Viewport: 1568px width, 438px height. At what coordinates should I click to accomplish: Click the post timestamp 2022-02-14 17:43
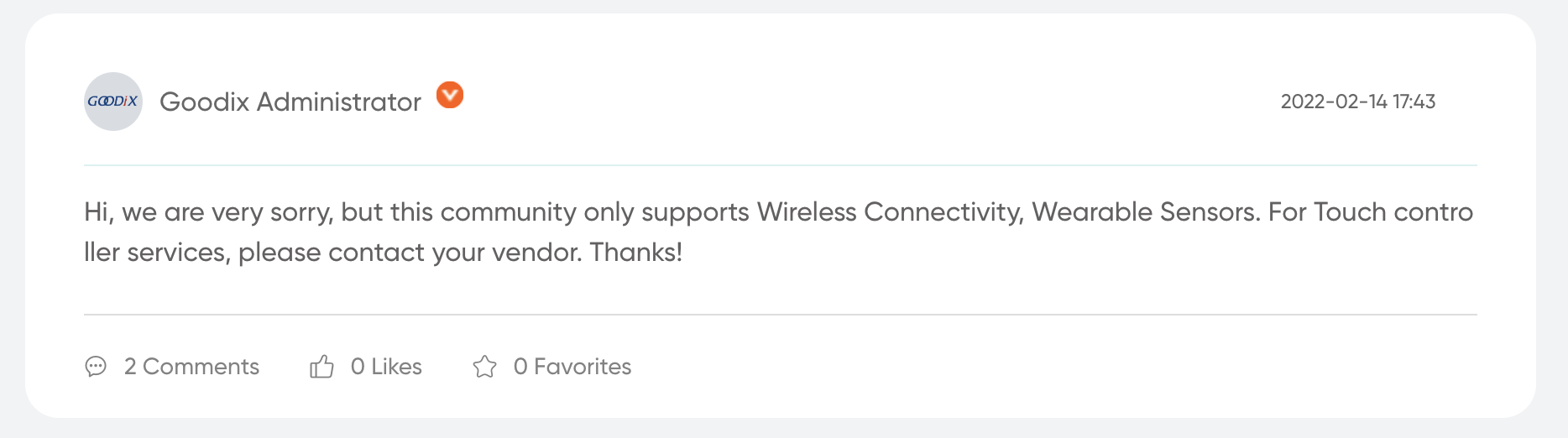(x=1358, y=102)
